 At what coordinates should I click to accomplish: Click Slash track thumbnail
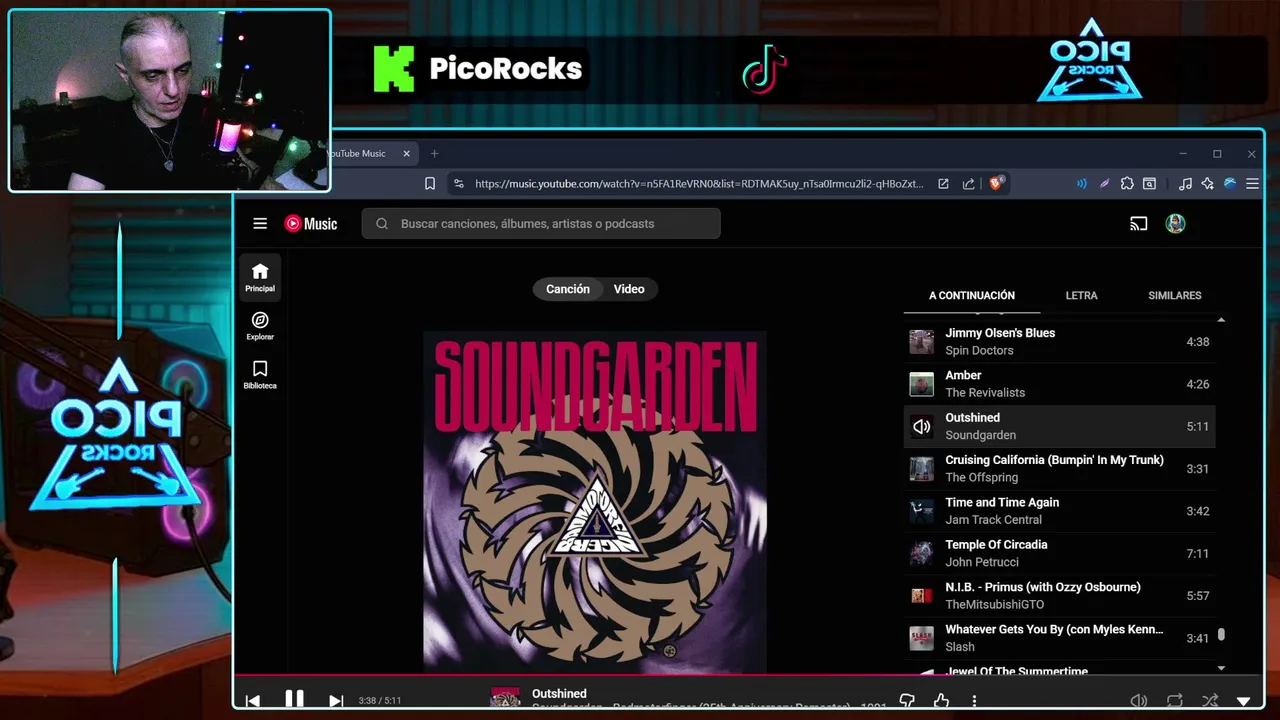coord(921,638)
